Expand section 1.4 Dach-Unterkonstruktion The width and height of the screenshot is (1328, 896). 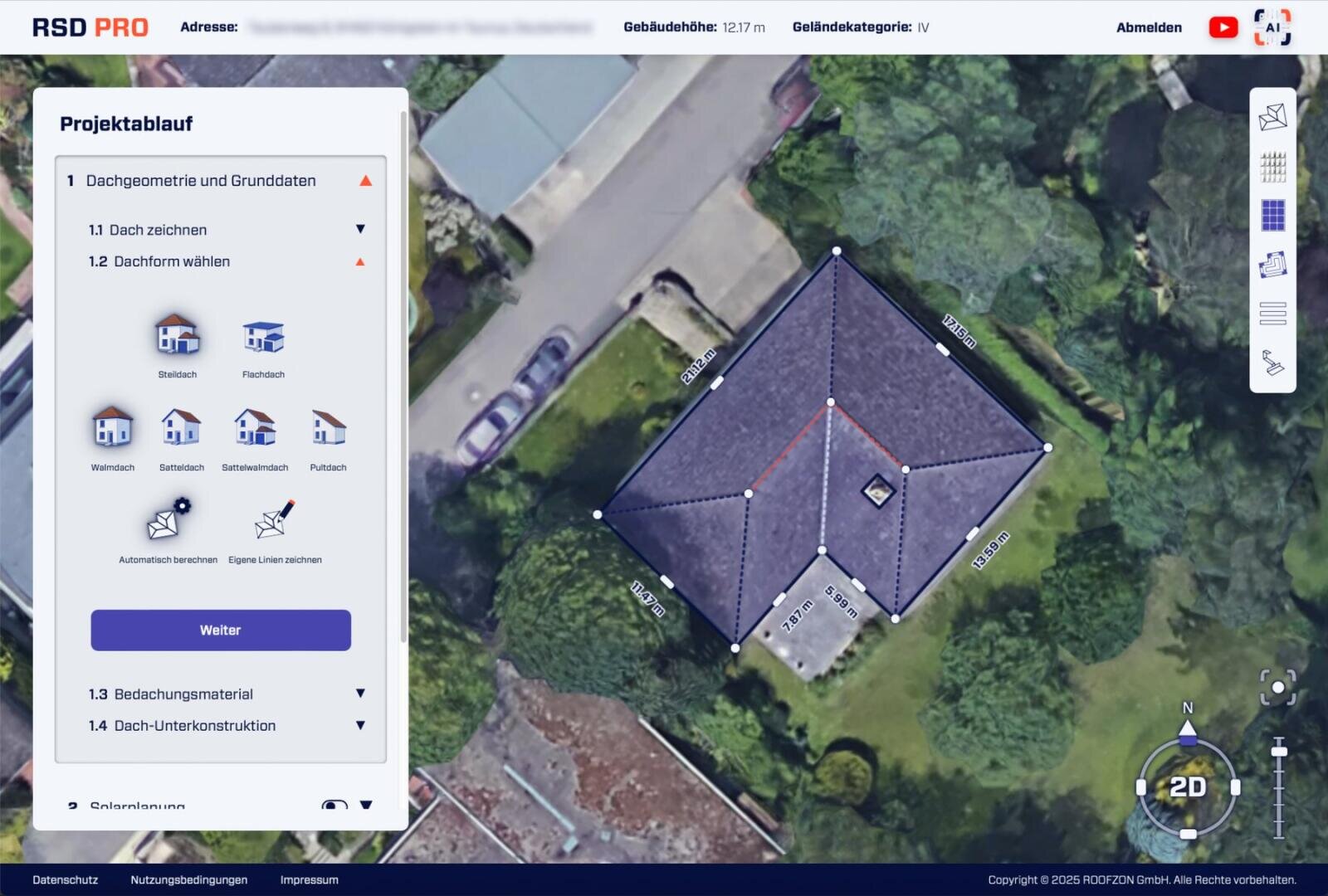[x=360, y=725]
